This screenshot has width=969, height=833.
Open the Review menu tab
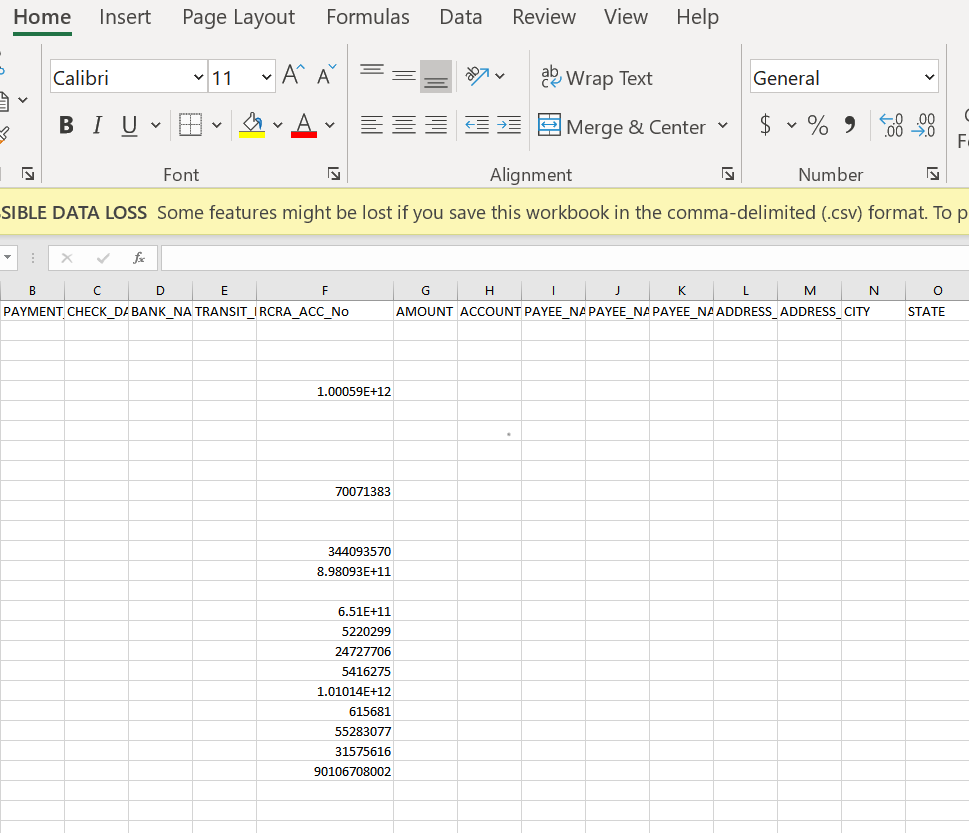coord(543,17)
